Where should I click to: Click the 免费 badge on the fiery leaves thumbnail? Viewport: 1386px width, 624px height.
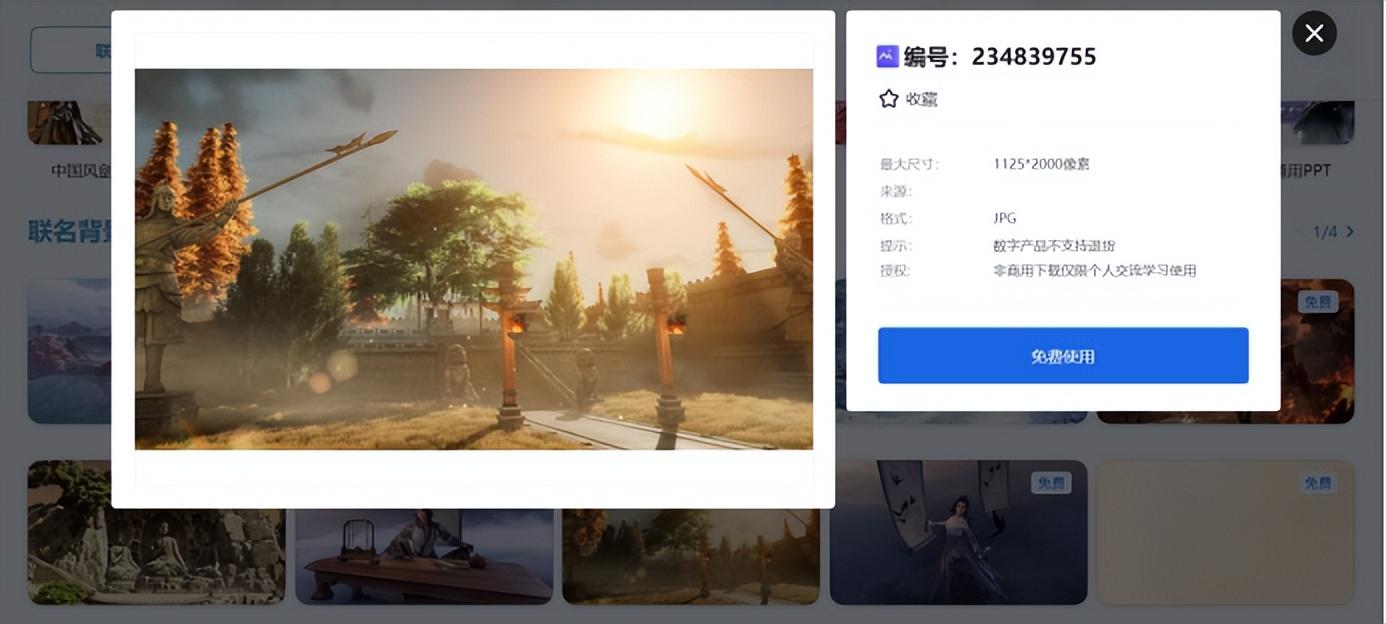coord(1317,301)
